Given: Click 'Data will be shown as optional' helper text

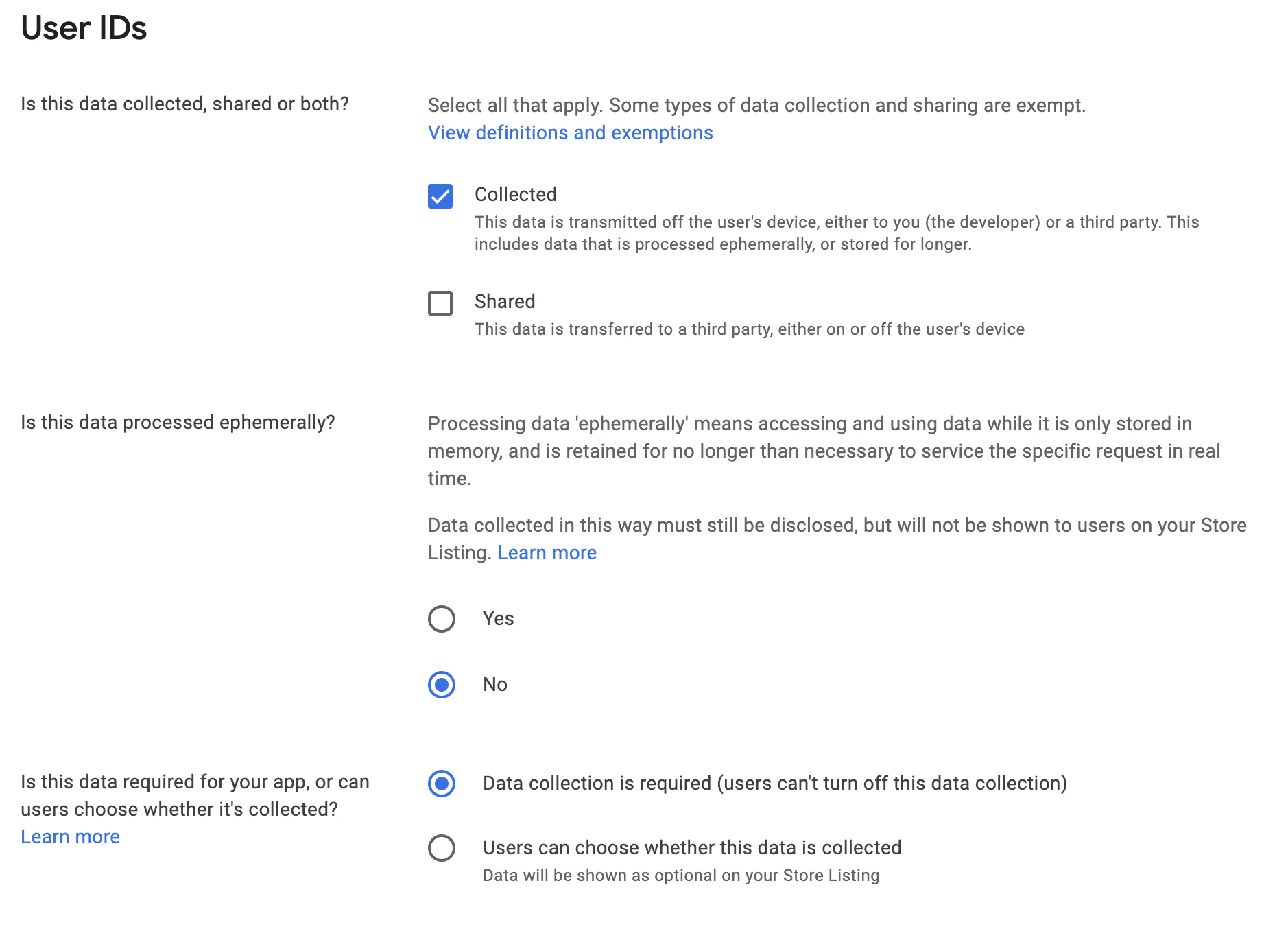Looking at the screenshot, I should coord(680,876).
